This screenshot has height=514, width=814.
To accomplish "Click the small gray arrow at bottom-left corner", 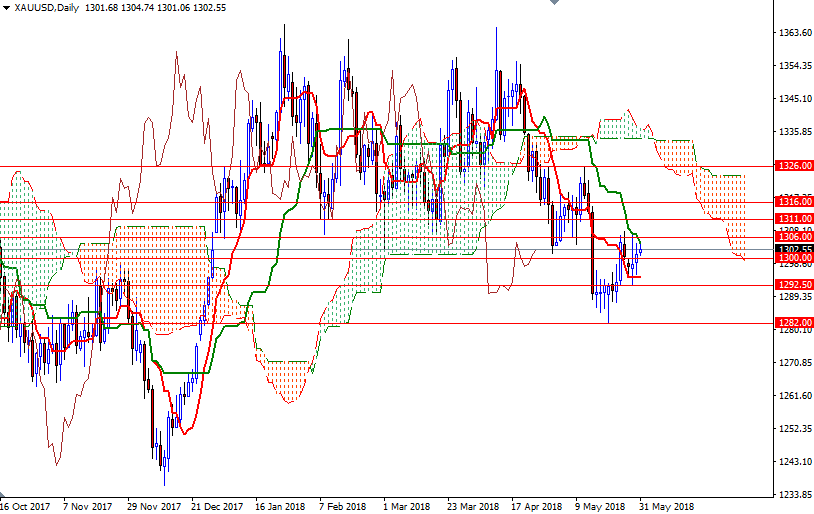I will click(3, 495).
